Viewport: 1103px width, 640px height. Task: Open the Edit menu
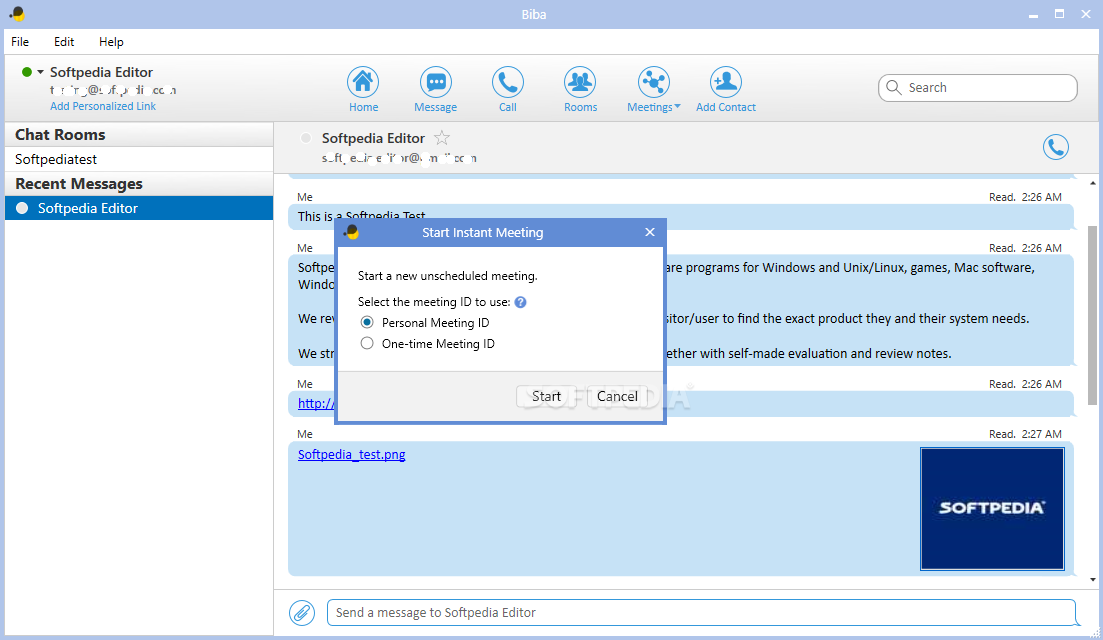(x=64, y=41)
